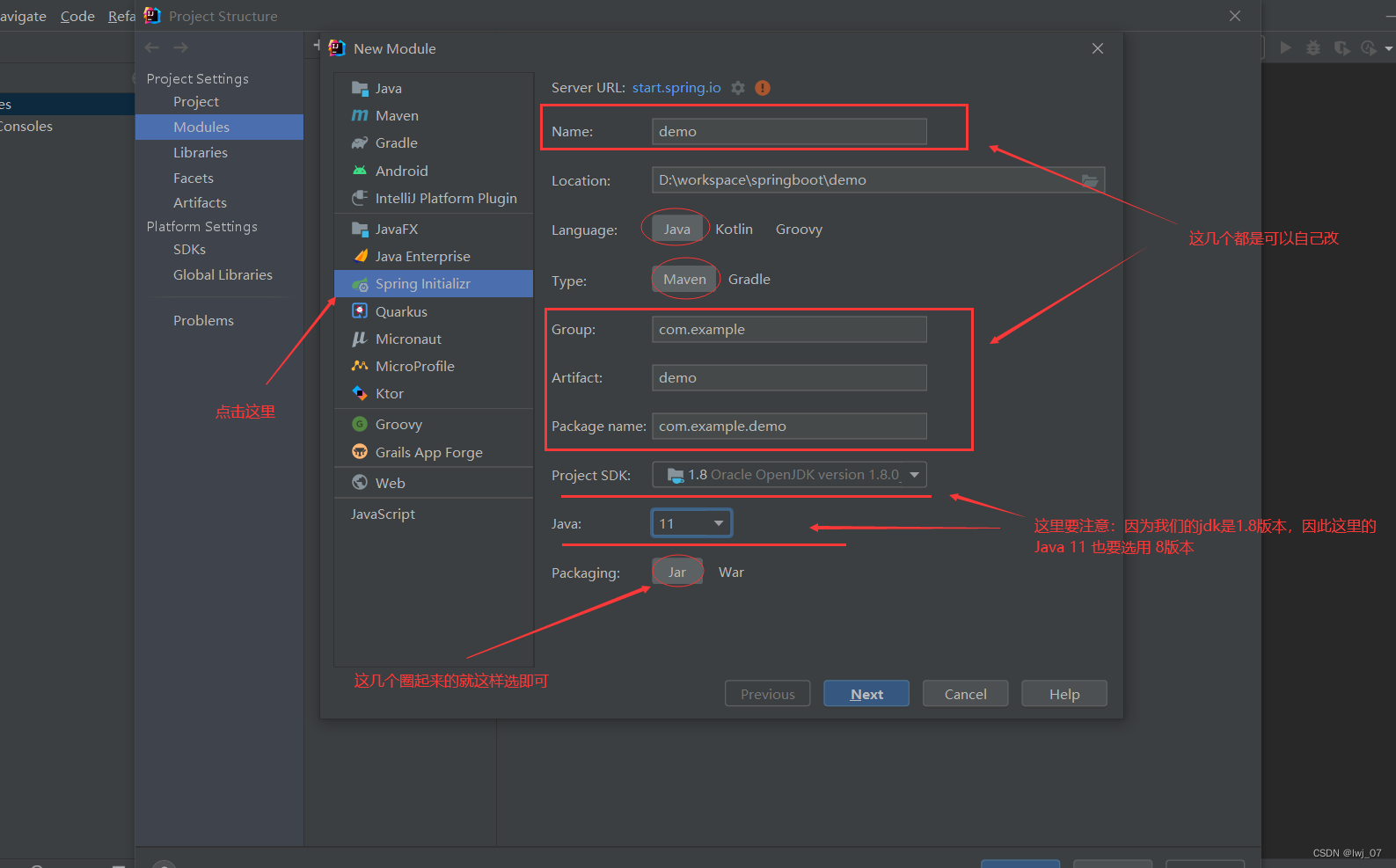Close the Project Structure window
Screen dimensions: 1396x868
1235,16
